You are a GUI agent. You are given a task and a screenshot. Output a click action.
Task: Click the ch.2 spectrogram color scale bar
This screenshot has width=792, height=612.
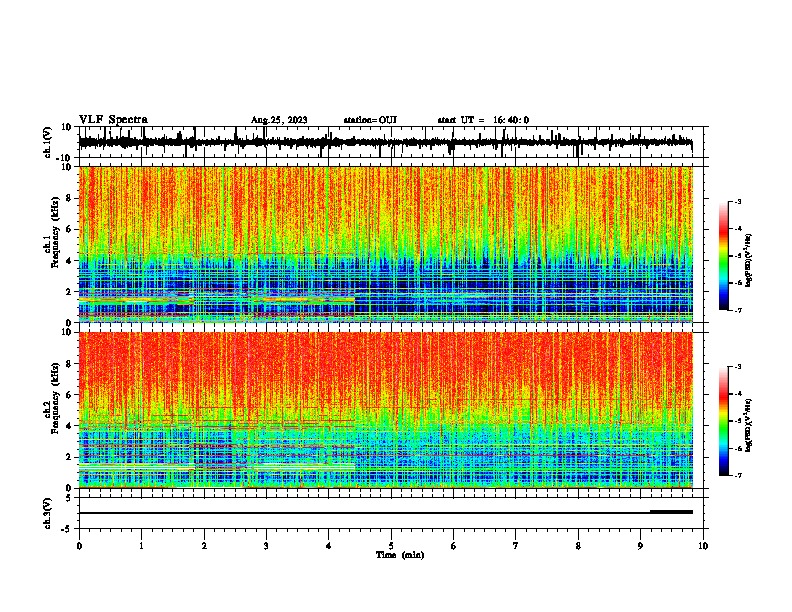click(723, 421)
